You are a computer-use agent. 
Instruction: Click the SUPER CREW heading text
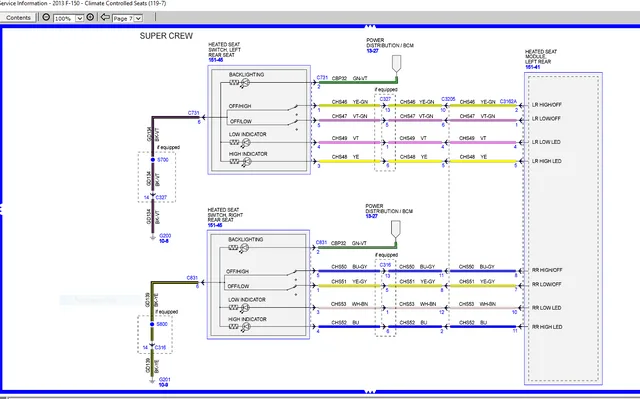166,36
